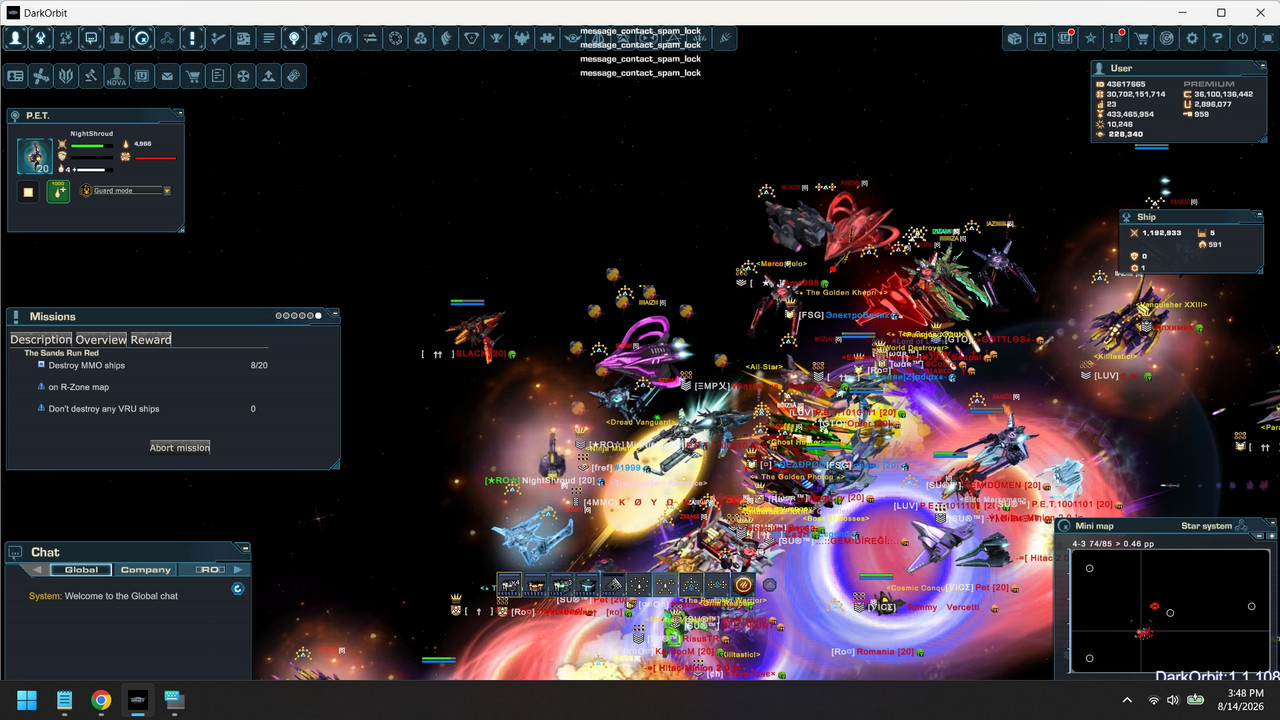1280x720 pixels.
Task: Click the green P.E.T. fuel refill button
Action: [x=58, y=191]
